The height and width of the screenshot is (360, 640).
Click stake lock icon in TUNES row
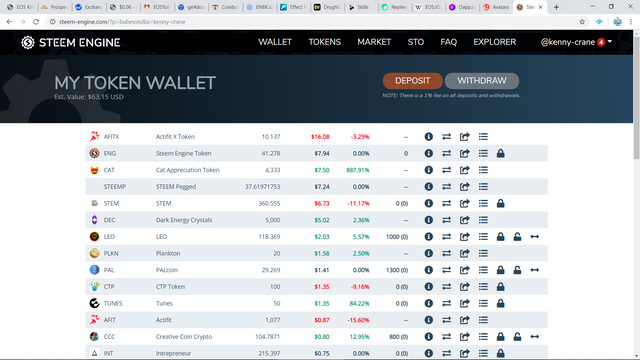(500, 303)
